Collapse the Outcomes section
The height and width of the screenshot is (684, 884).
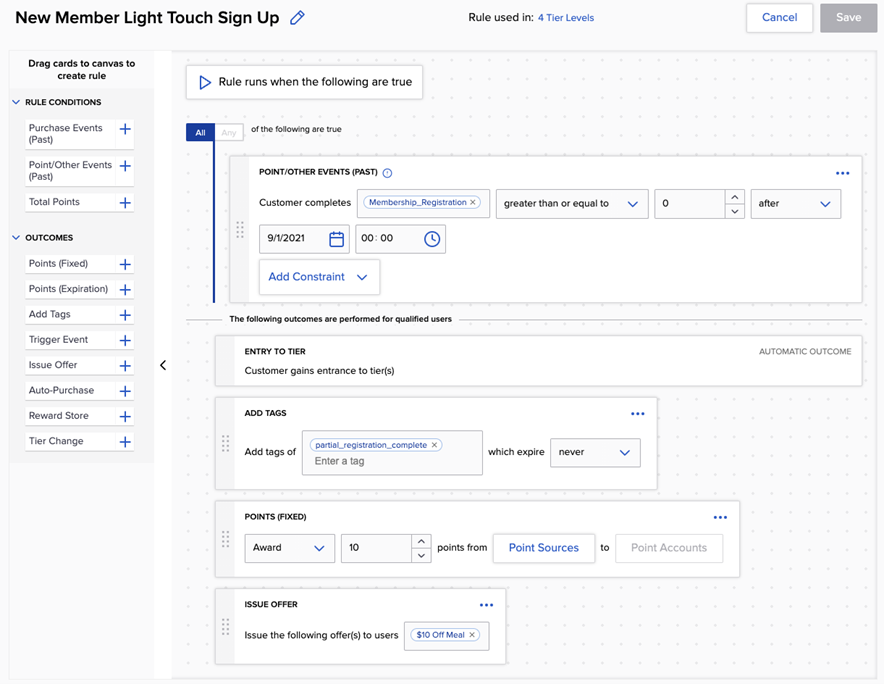[16, 238]
